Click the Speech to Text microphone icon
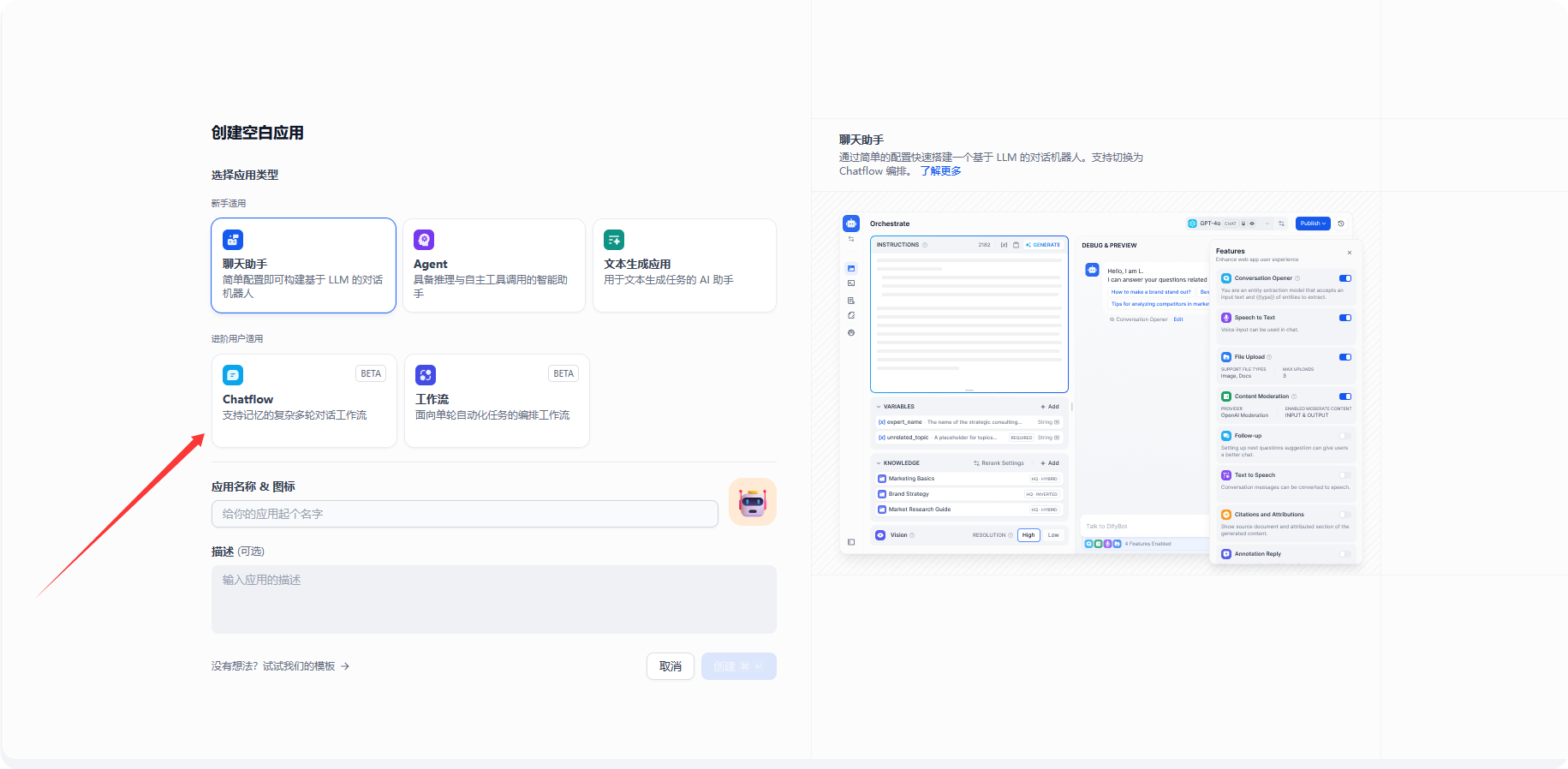1568x769 pixels. [x=1226, y=318]
